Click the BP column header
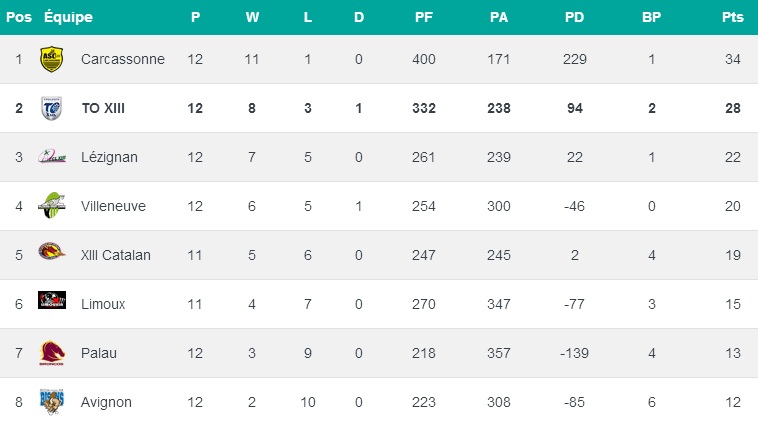The width and height of the screenshot is (758, 426). pyautogui.click(x=652, y=17)
